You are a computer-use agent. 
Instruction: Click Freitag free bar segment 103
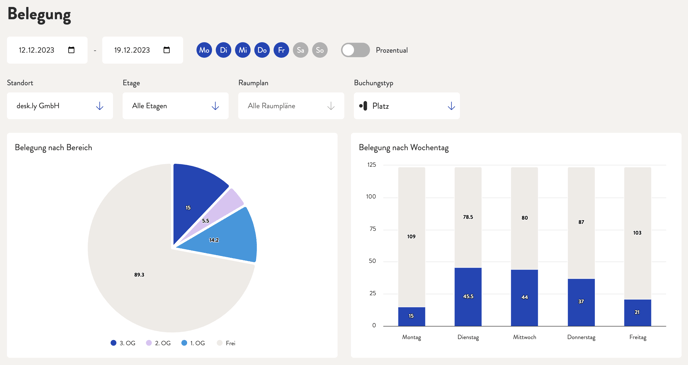point(638,233)
